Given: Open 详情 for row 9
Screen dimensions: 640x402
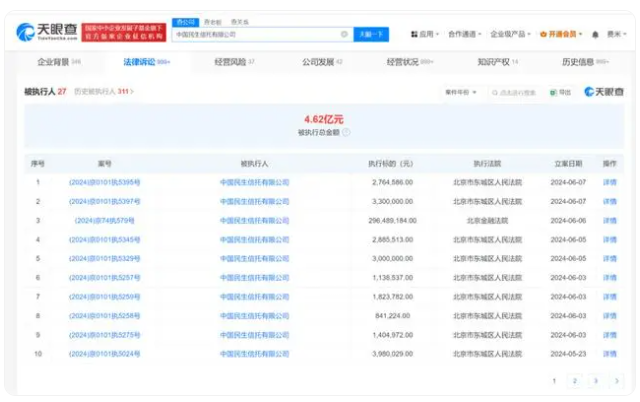Looking at the screenshot, I should click(610, 335).
